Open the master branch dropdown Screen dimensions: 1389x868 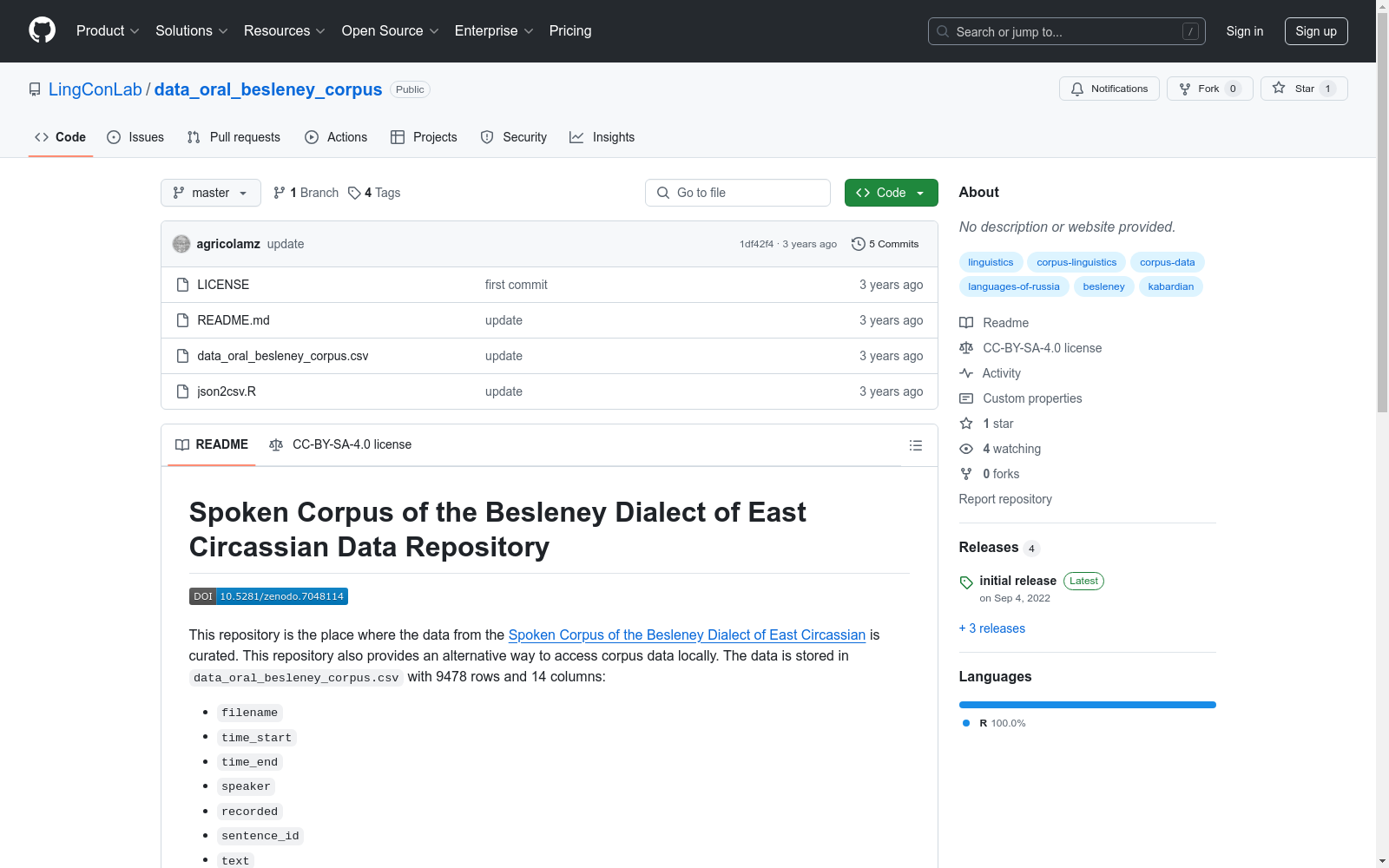[x=211, y=193]
